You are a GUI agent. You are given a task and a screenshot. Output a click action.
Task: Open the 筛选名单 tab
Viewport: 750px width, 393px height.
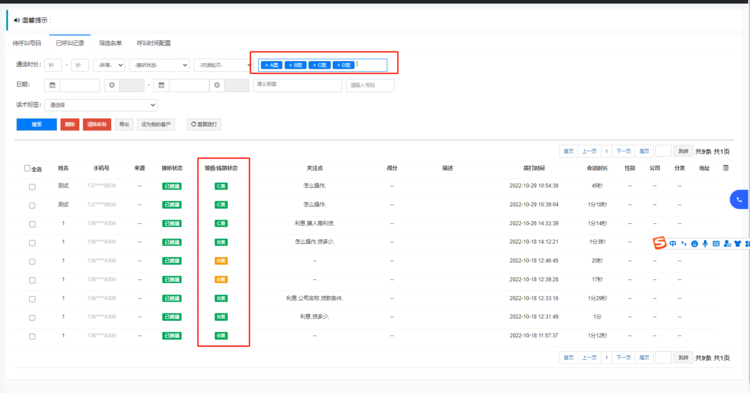click(x=110, y=43)
